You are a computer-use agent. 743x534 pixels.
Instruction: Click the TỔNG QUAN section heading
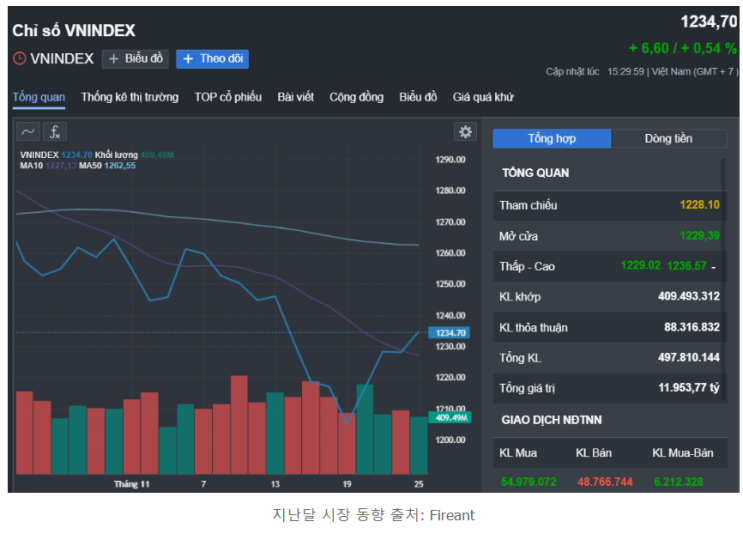coord(535,173)
